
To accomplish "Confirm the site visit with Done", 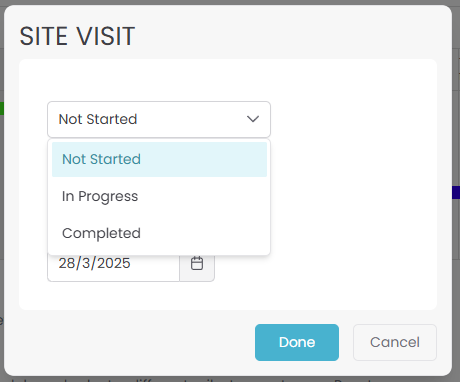I will (297, 342).
